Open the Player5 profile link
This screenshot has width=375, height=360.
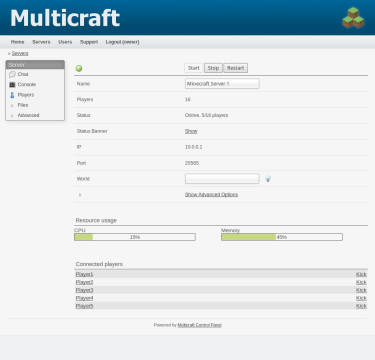click(x=84, y=306)
